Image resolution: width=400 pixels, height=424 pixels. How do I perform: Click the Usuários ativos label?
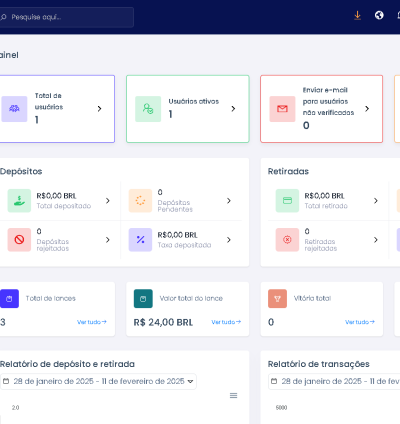[x=194, y=101]
